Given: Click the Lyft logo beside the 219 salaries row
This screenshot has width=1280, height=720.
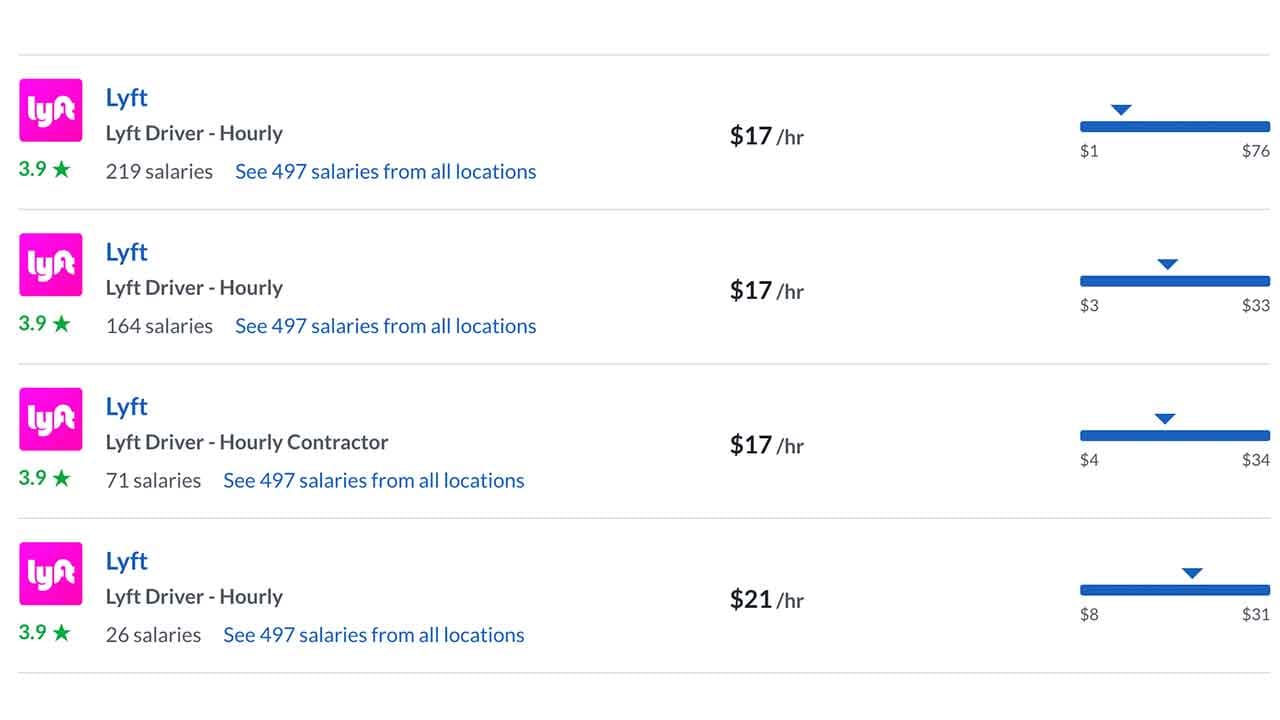Looking at the screenshot, I should tap(50, 110).
